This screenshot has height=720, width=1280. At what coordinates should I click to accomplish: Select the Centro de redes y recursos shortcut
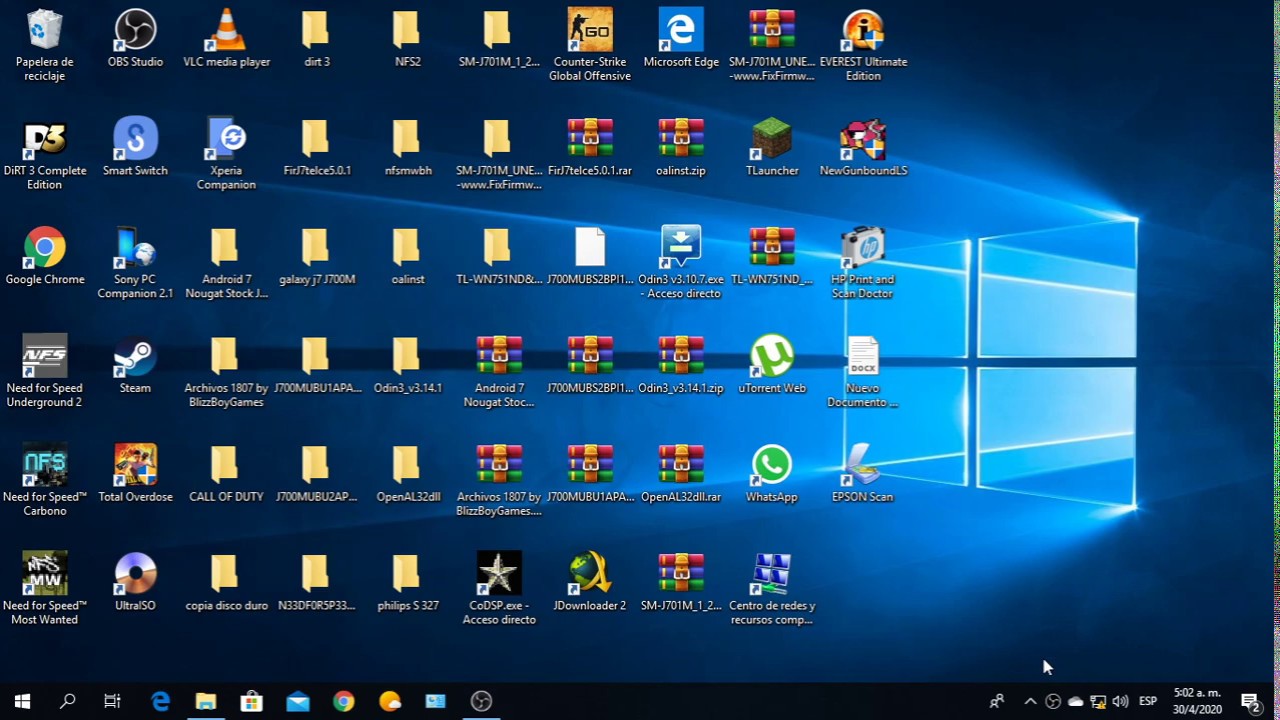[x=772, y=590]
